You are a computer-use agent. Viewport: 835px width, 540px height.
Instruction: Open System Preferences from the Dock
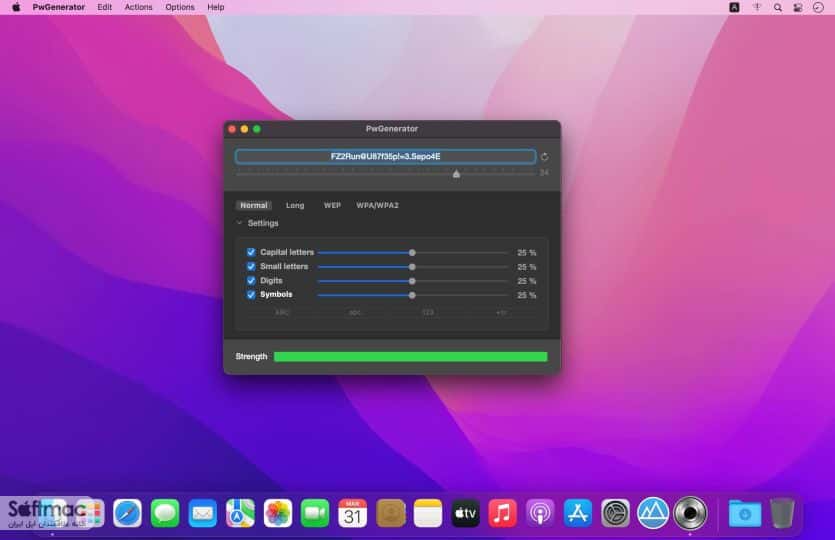(615, 513)
